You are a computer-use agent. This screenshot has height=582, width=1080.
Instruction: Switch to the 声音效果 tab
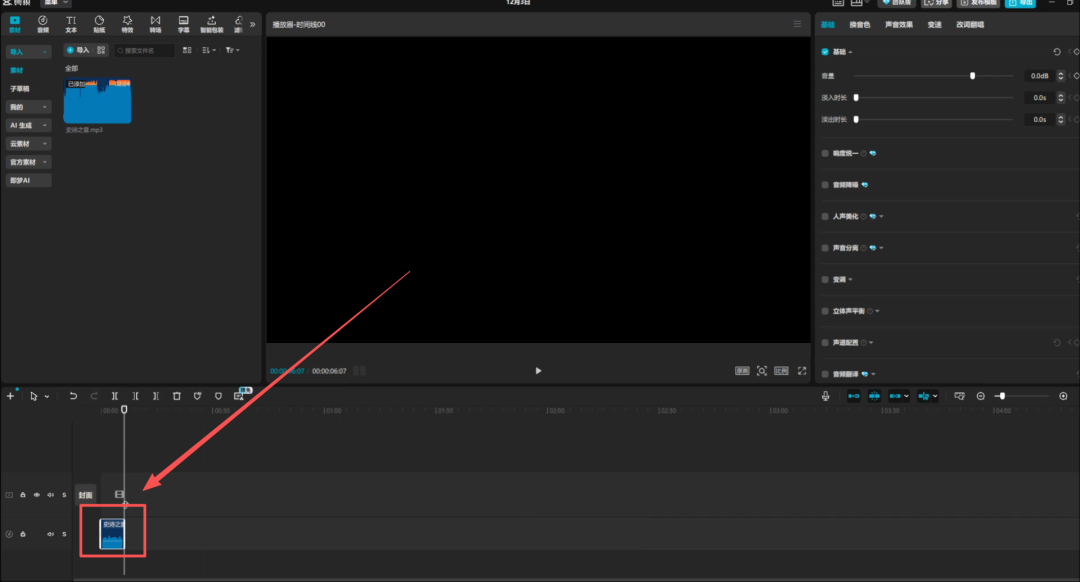898,24
